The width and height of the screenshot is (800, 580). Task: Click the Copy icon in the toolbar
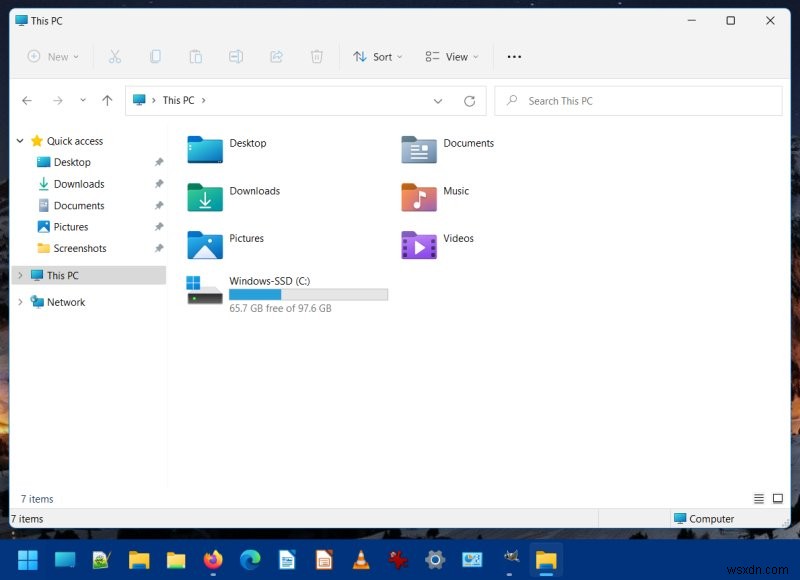156,57
